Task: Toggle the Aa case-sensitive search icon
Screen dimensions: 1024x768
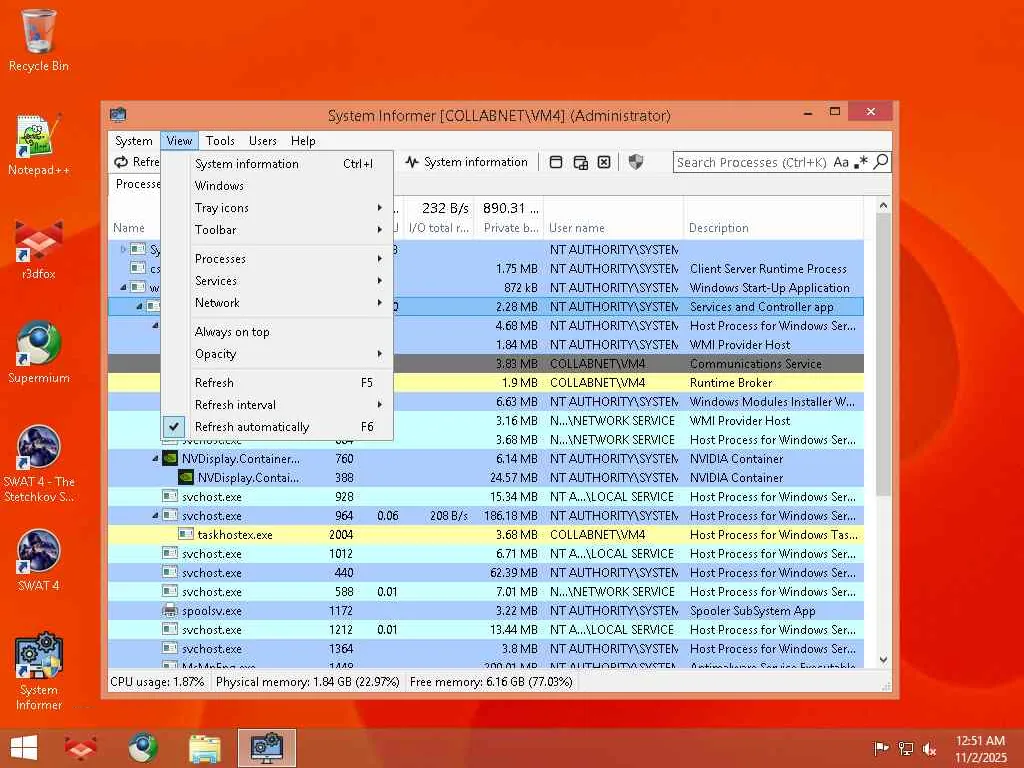Action: (841, 162)
